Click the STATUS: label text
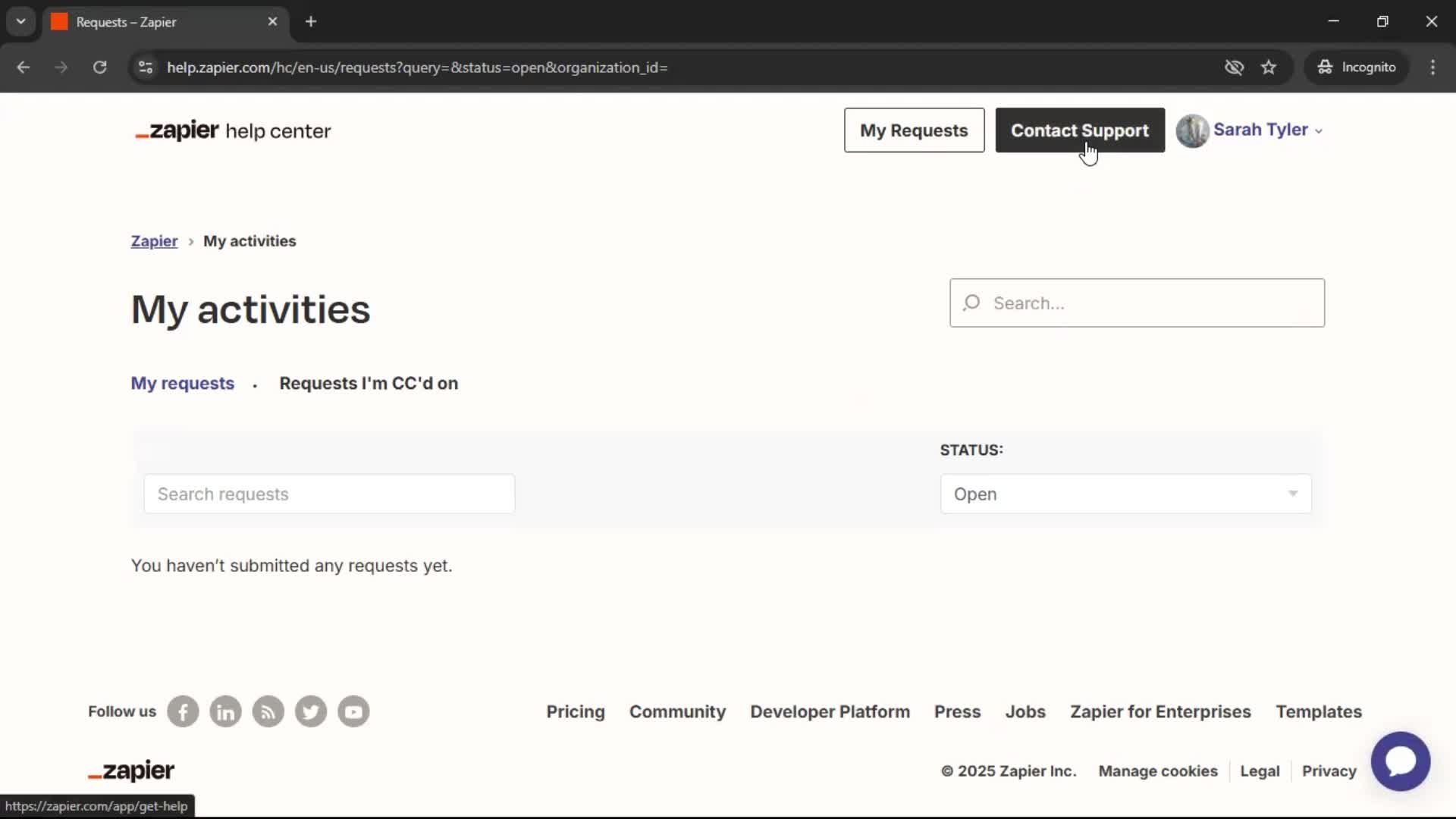Image resolution: width=1456 pixels, height=819 pixels. click(x=971, y=450)
